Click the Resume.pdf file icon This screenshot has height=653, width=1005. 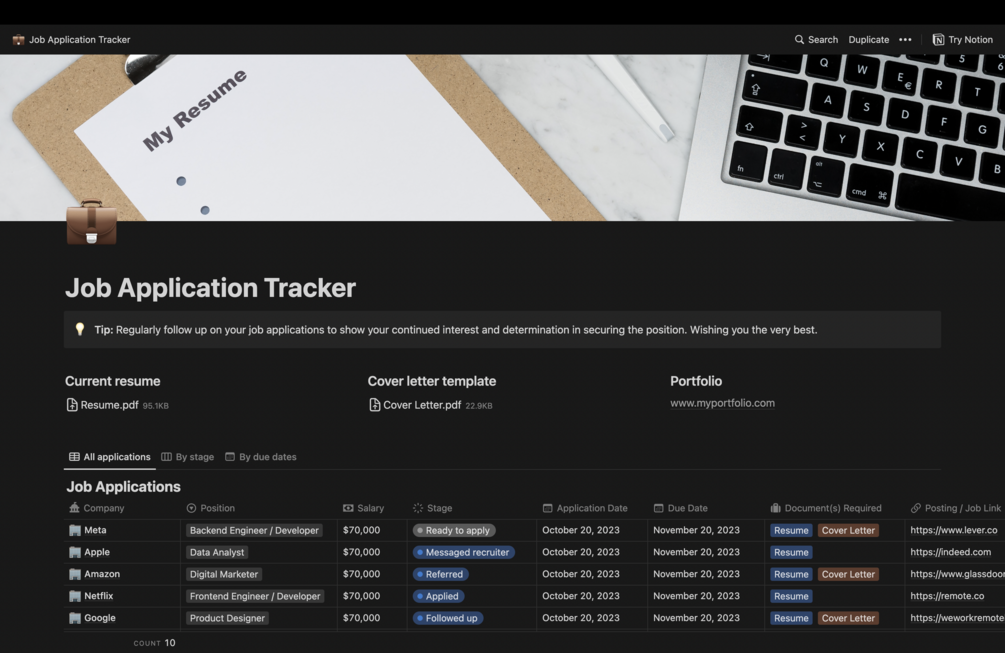tap(72, 405)
